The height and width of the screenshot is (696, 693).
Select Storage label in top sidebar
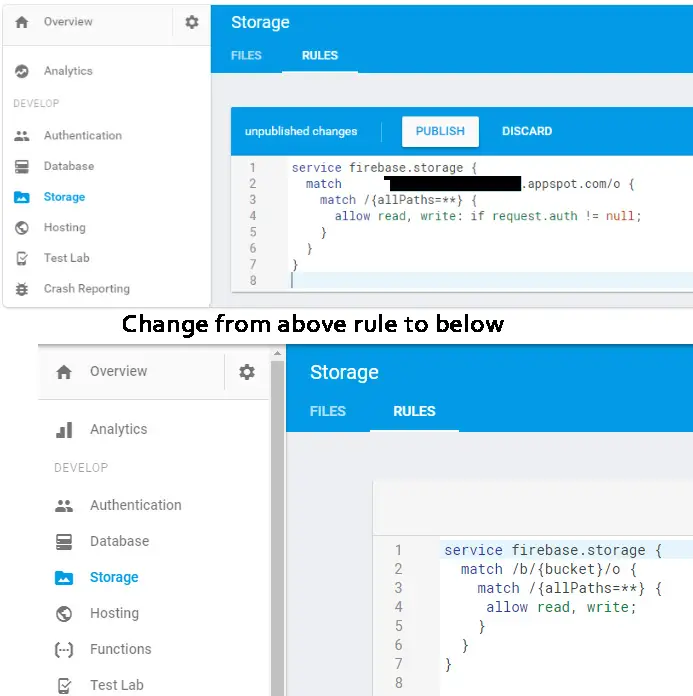(x=64, y=197)
